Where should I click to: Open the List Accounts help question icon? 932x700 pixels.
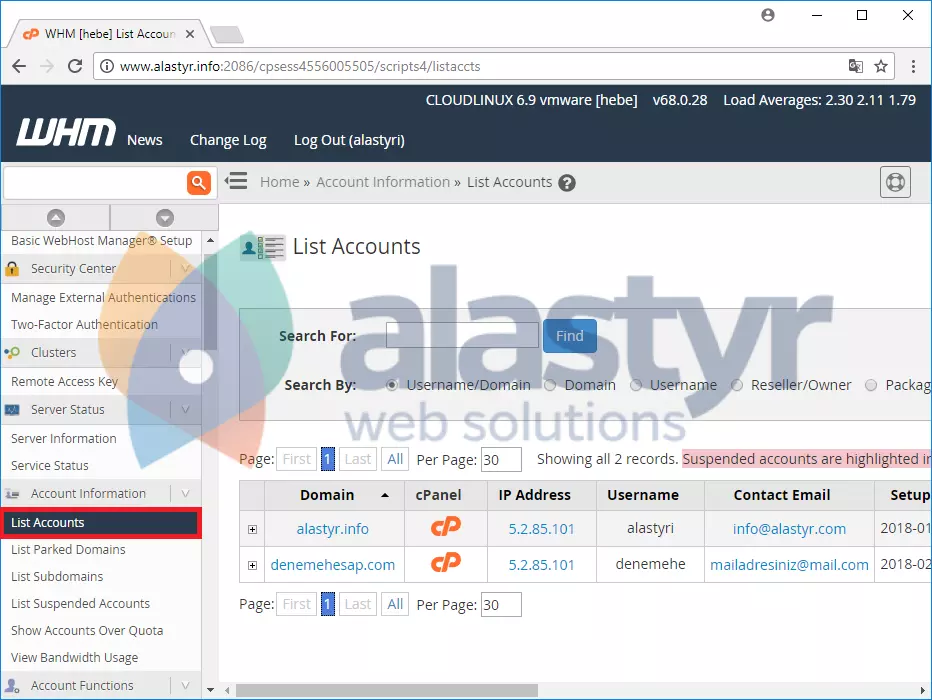point(567,183)
